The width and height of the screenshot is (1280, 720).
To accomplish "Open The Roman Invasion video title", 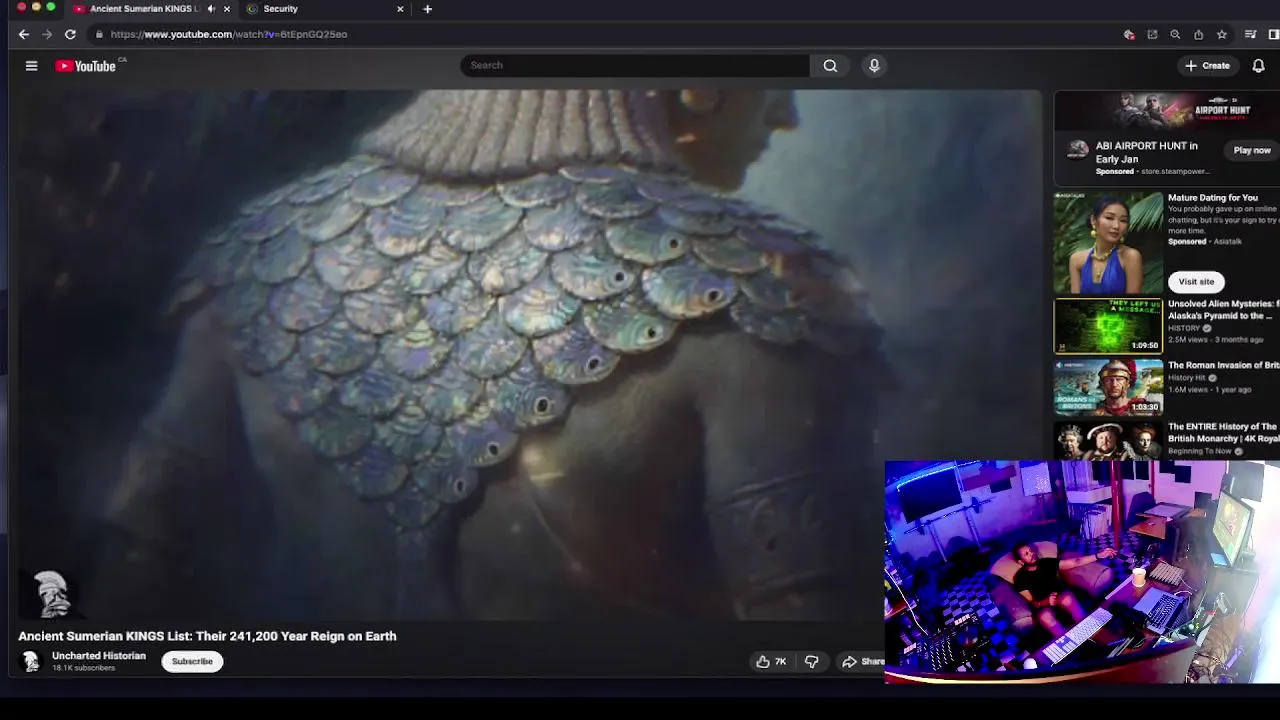I will tap(1224, 365).
